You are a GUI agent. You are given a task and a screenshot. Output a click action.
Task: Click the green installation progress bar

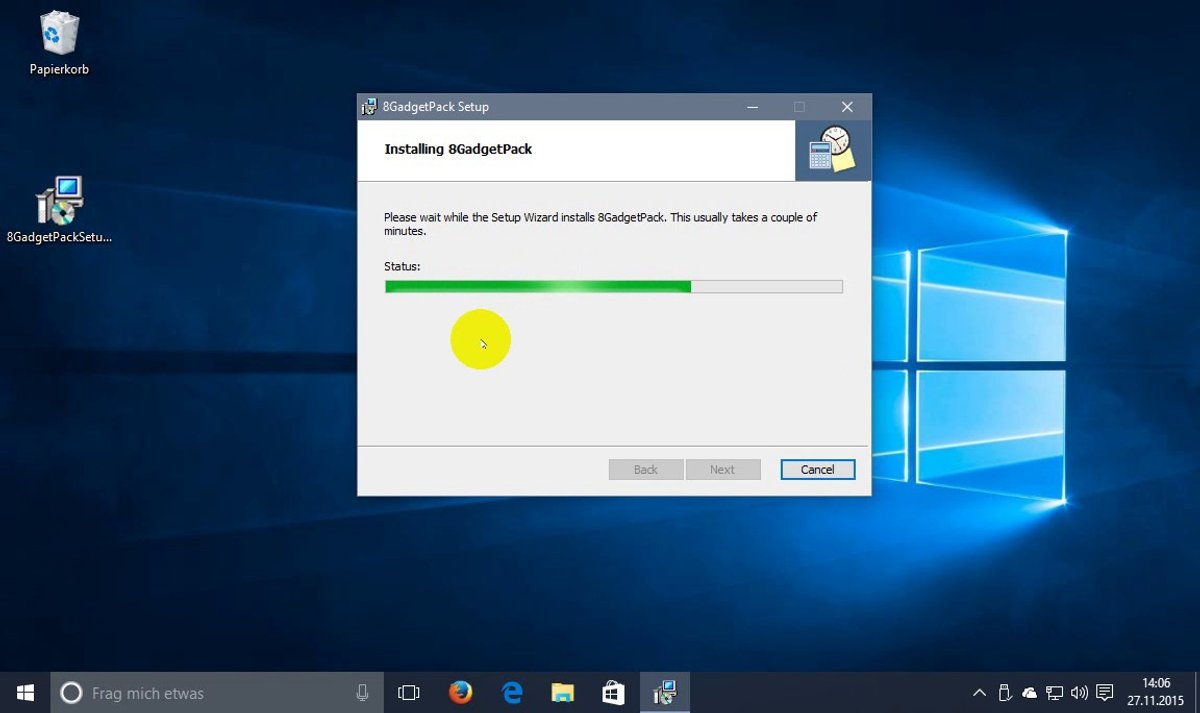[536, 286]
